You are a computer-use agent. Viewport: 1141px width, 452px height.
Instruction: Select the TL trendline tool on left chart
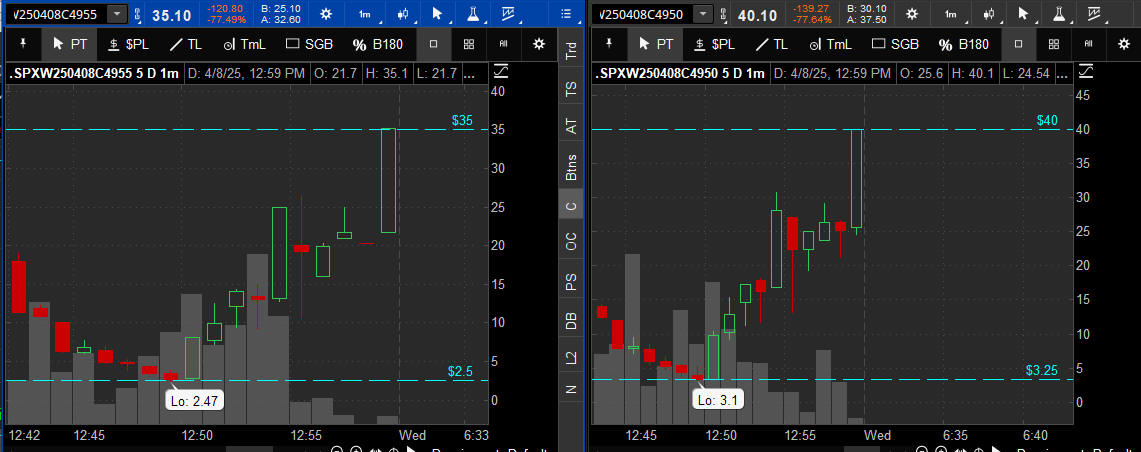click(x=186, y=44)
